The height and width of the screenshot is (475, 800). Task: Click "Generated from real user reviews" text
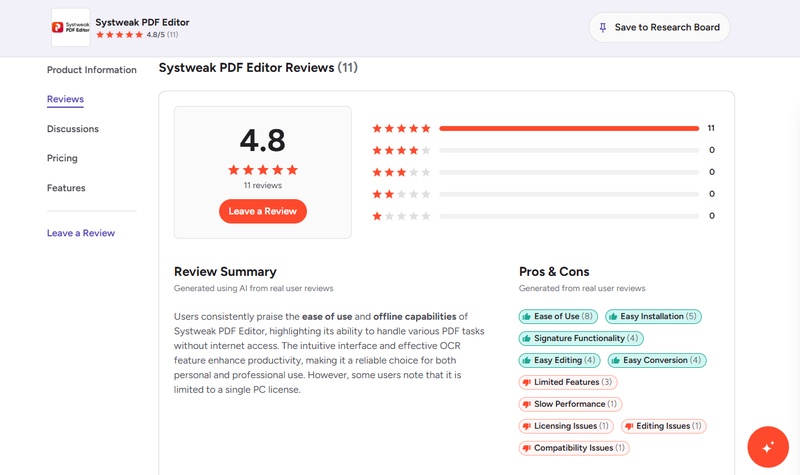[x=582, y=288]
